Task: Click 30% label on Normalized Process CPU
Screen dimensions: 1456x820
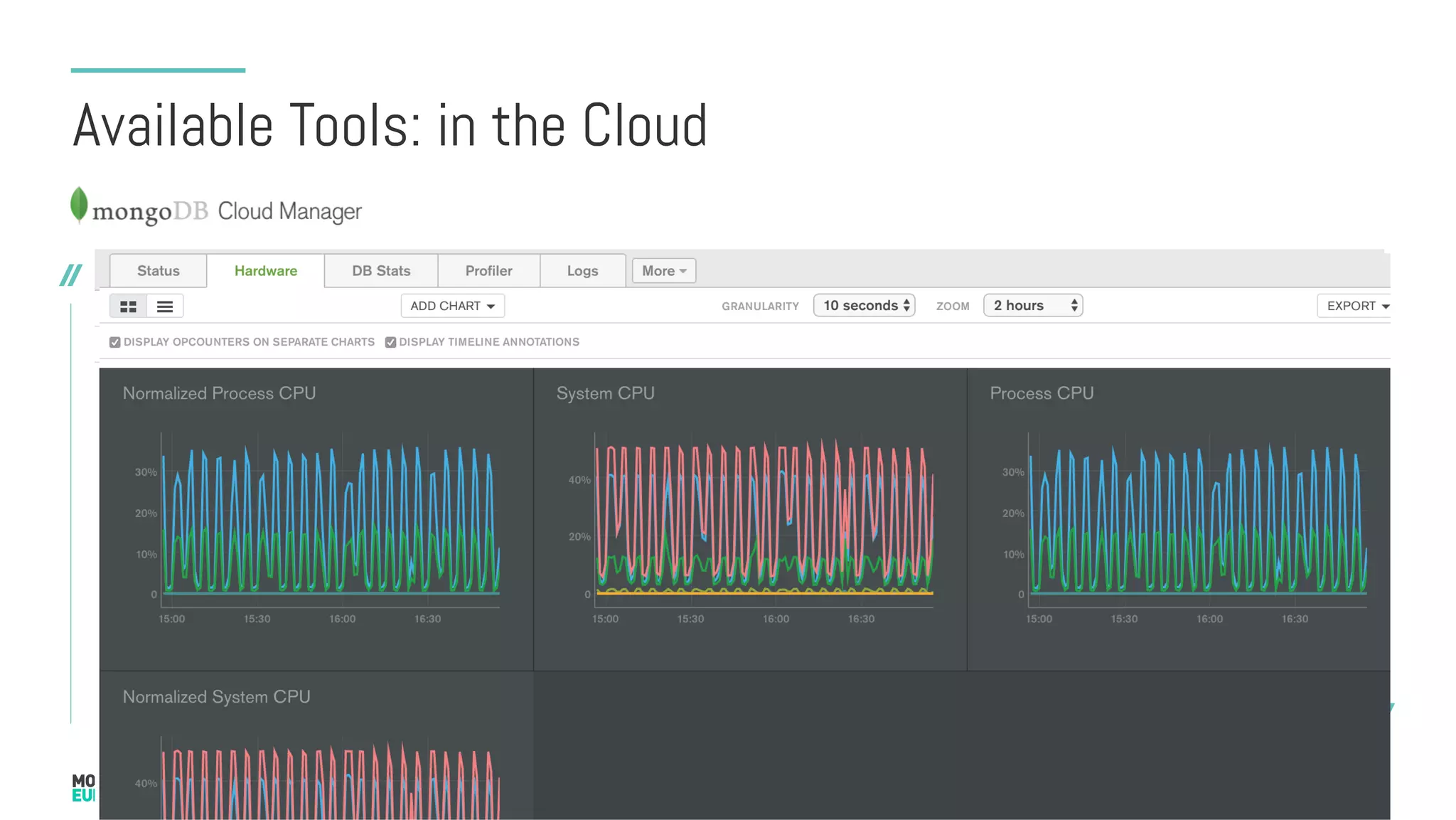Action: tap(146, 472)
